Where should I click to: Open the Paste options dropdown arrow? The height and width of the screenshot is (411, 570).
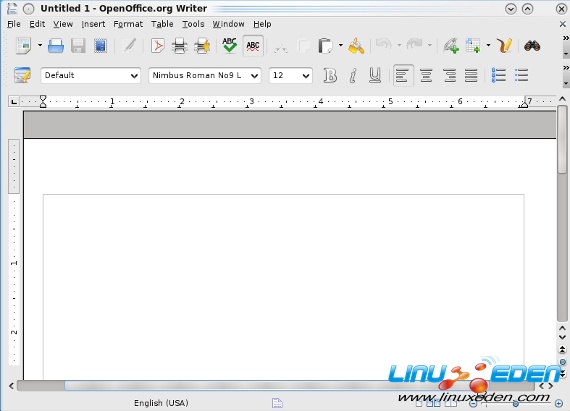point(341,45)
